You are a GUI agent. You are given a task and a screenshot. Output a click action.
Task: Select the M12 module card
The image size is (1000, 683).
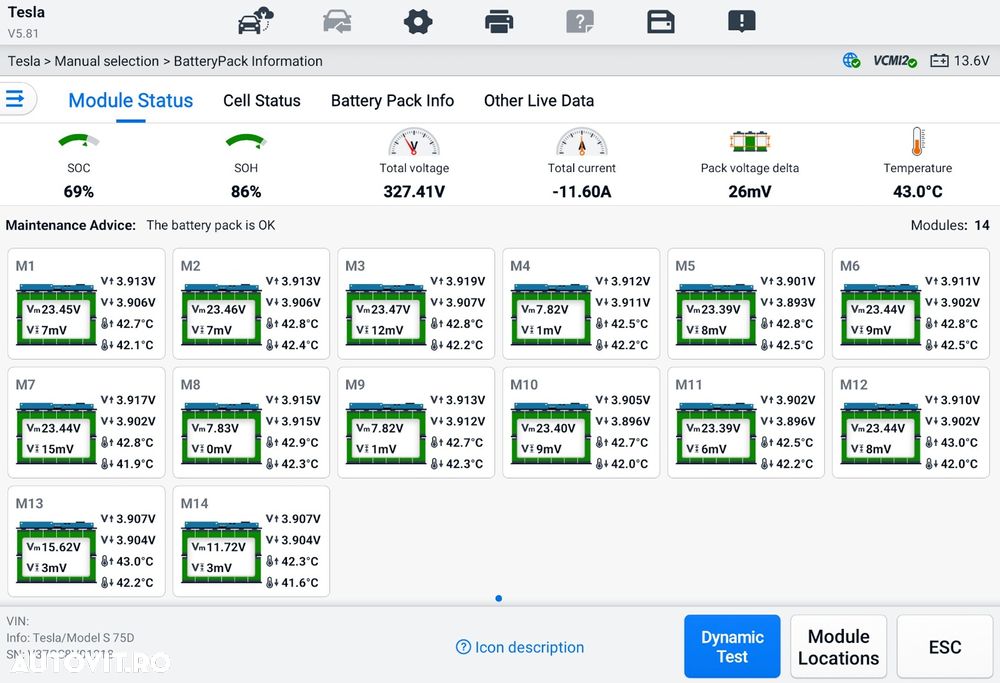point(911,423)
